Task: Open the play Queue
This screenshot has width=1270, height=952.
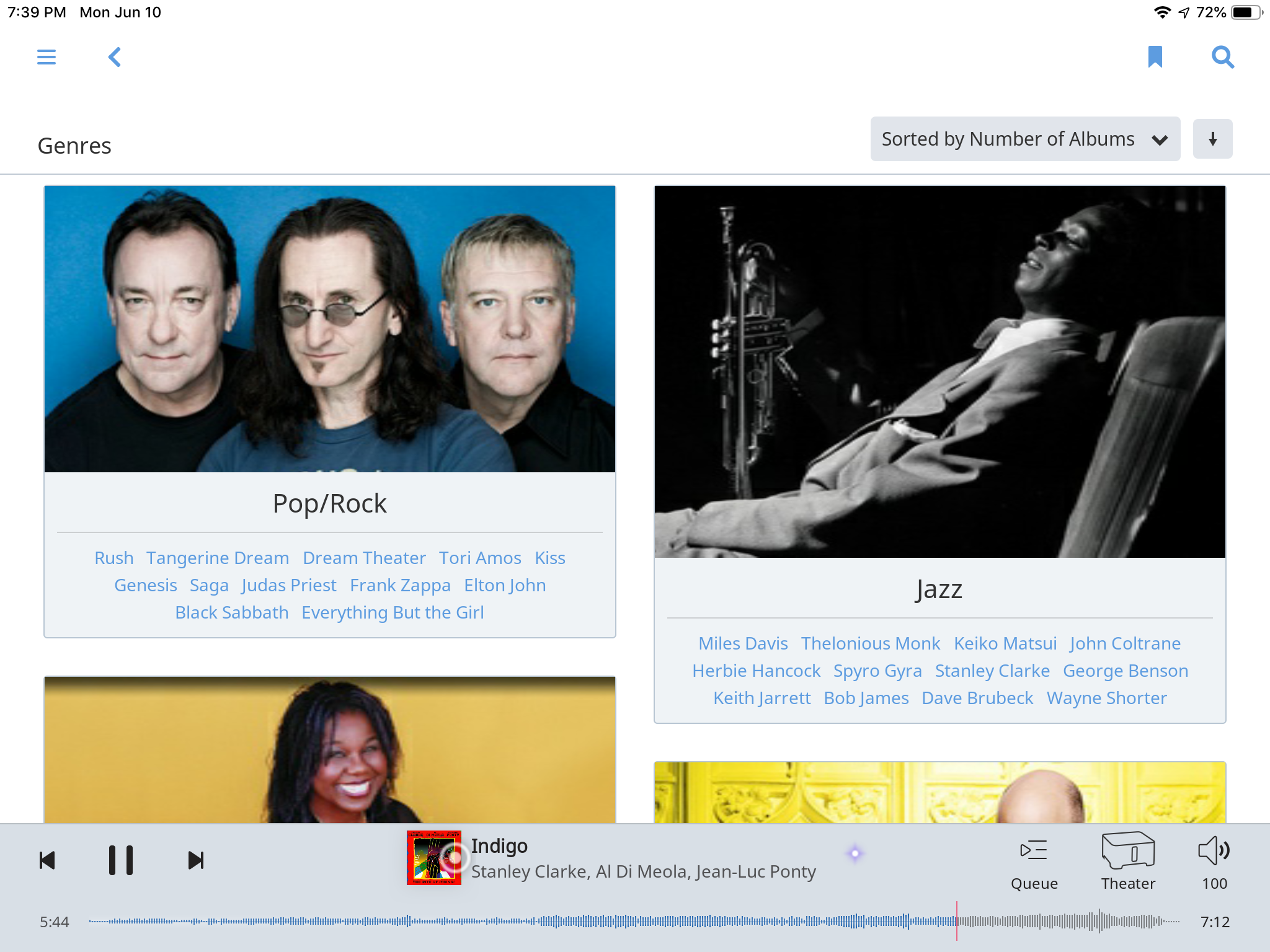Action: click(x=1034, y=862)
